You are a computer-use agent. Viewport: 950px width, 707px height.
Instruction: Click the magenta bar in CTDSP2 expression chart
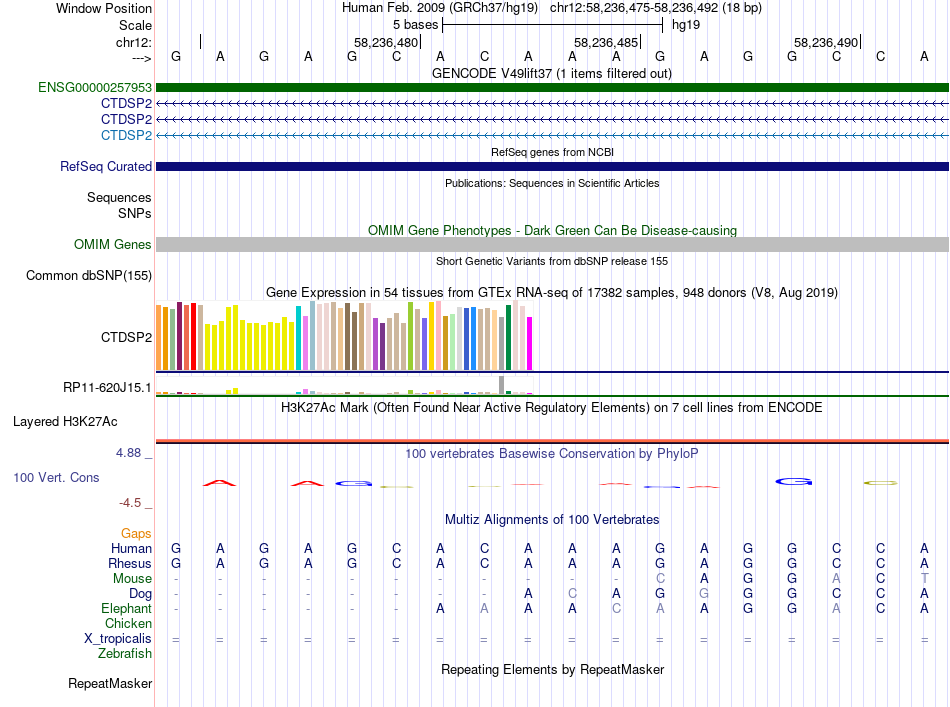click(530, 344)
